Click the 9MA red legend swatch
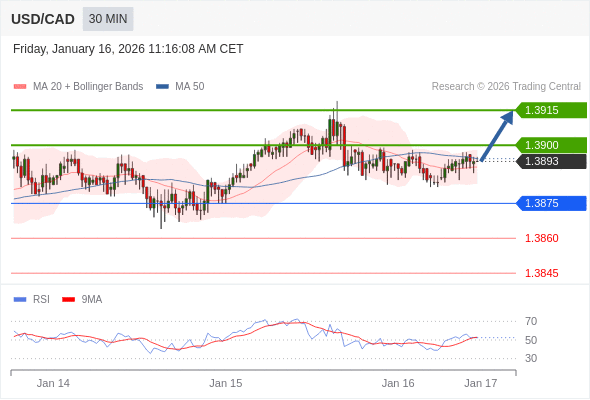Viewport: 590px width, 400px height. click(x=68, y=300)
